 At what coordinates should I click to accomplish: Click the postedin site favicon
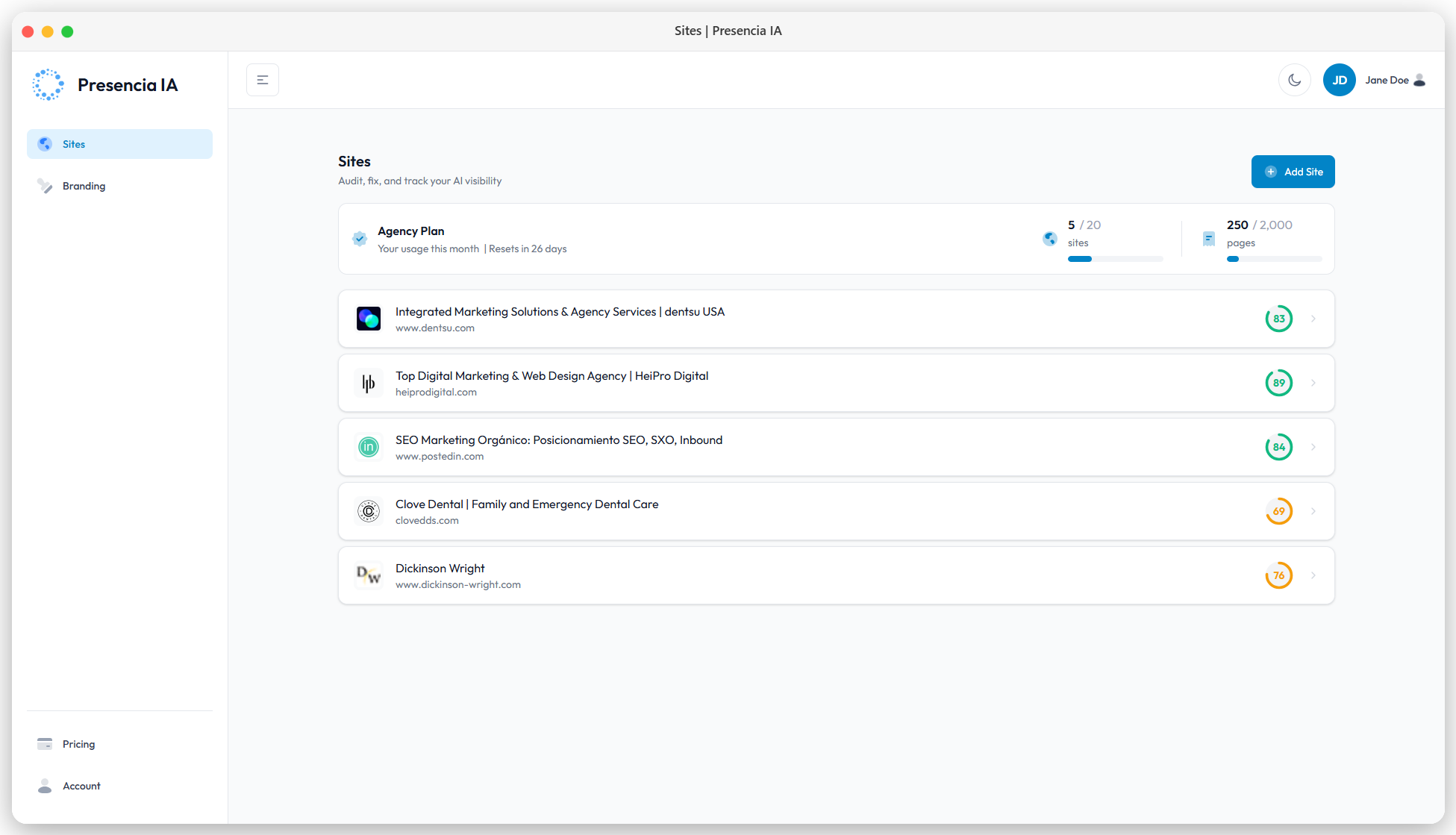[x=369, y=447]
